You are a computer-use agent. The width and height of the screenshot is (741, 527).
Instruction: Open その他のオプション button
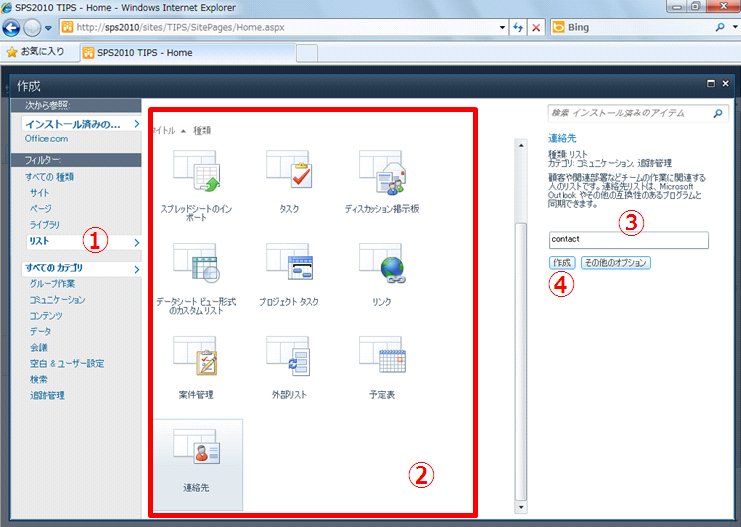point(615,263)
